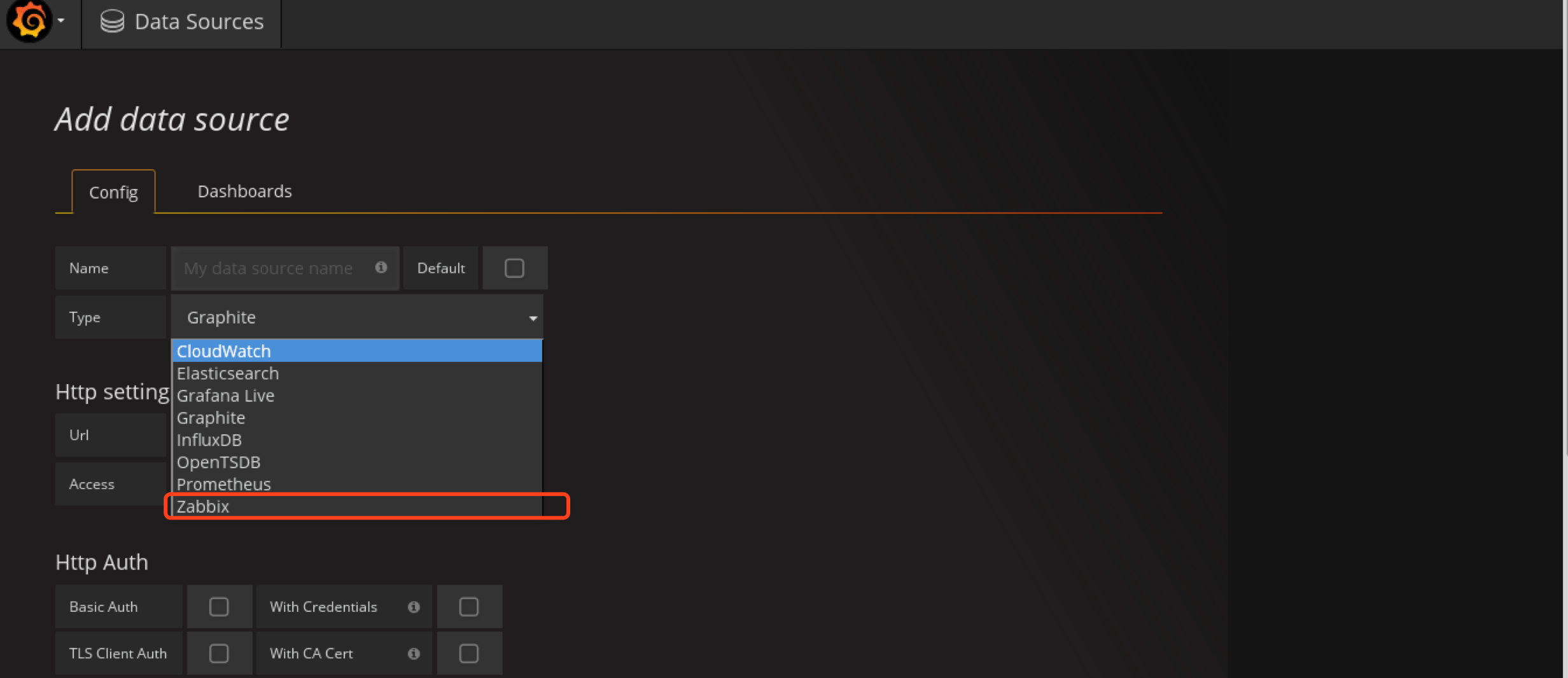
Task: Enable the Default data source checkbox
Action: 514,268
